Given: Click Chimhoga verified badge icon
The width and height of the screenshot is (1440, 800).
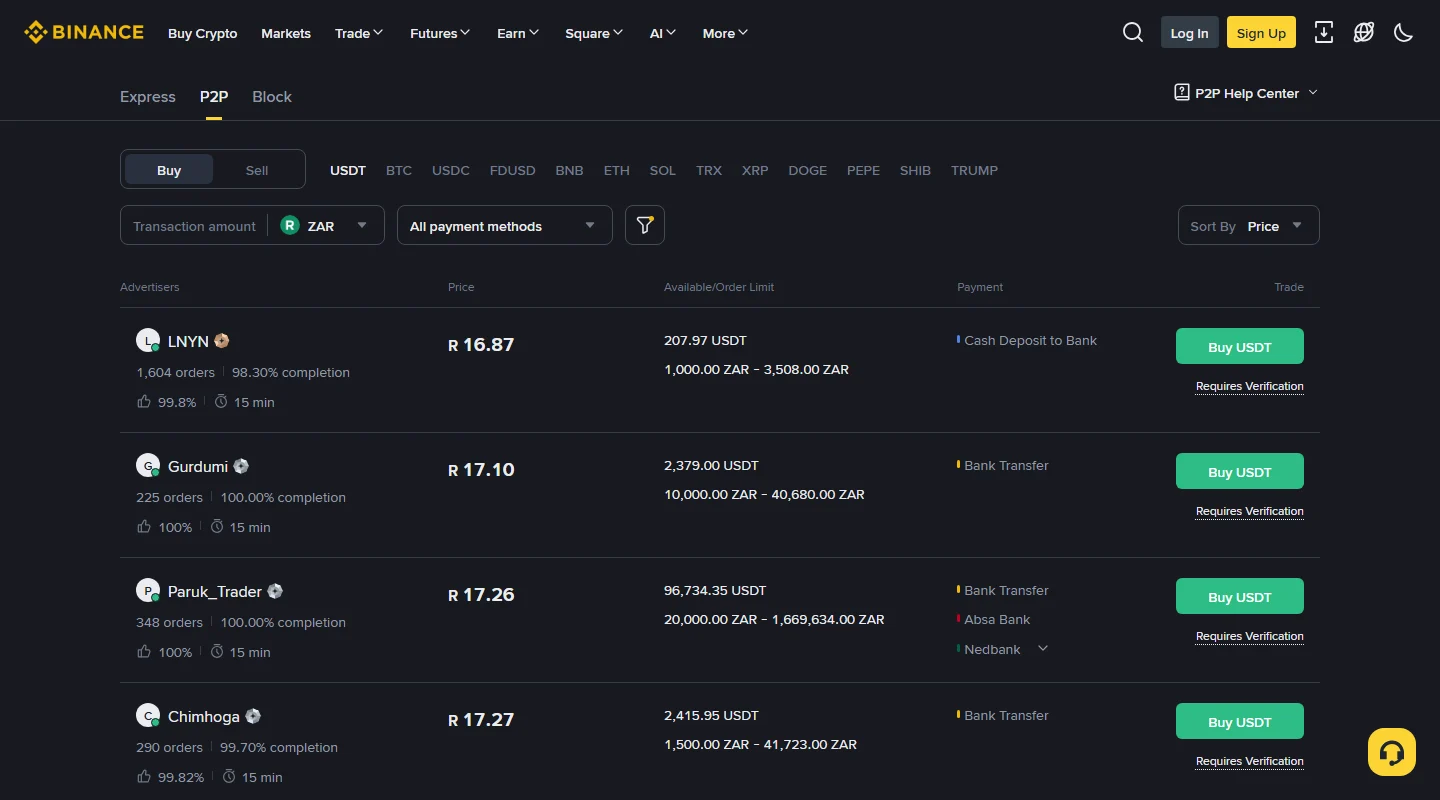Looking at the screenshot, I should coord(253,716).
